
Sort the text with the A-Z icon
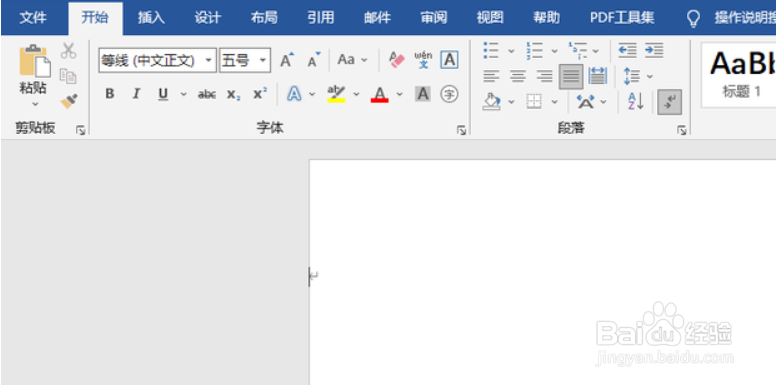click(x=636, y=102)
